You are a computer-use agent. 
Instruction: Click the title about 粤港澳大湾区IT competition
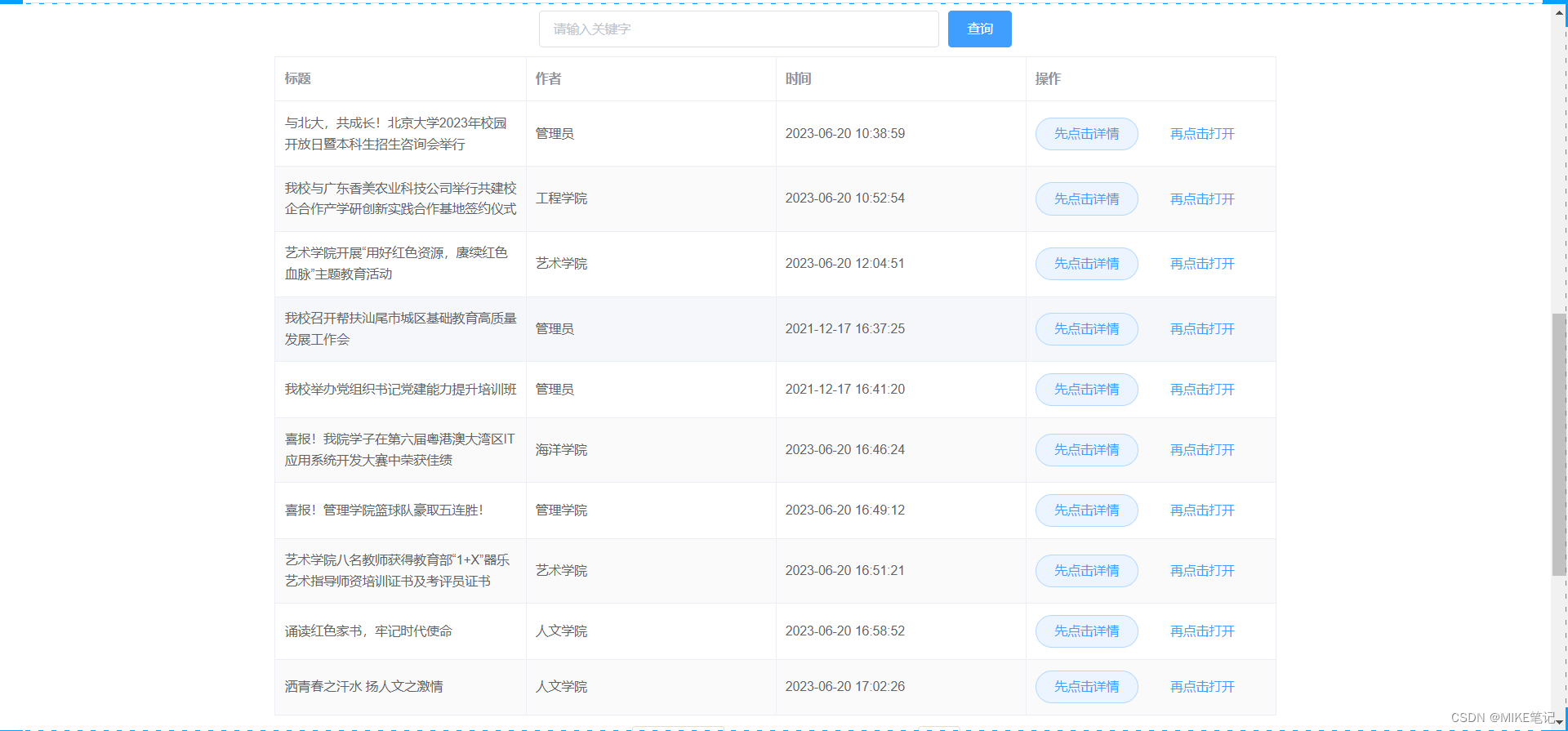click(x=399, y=449)
